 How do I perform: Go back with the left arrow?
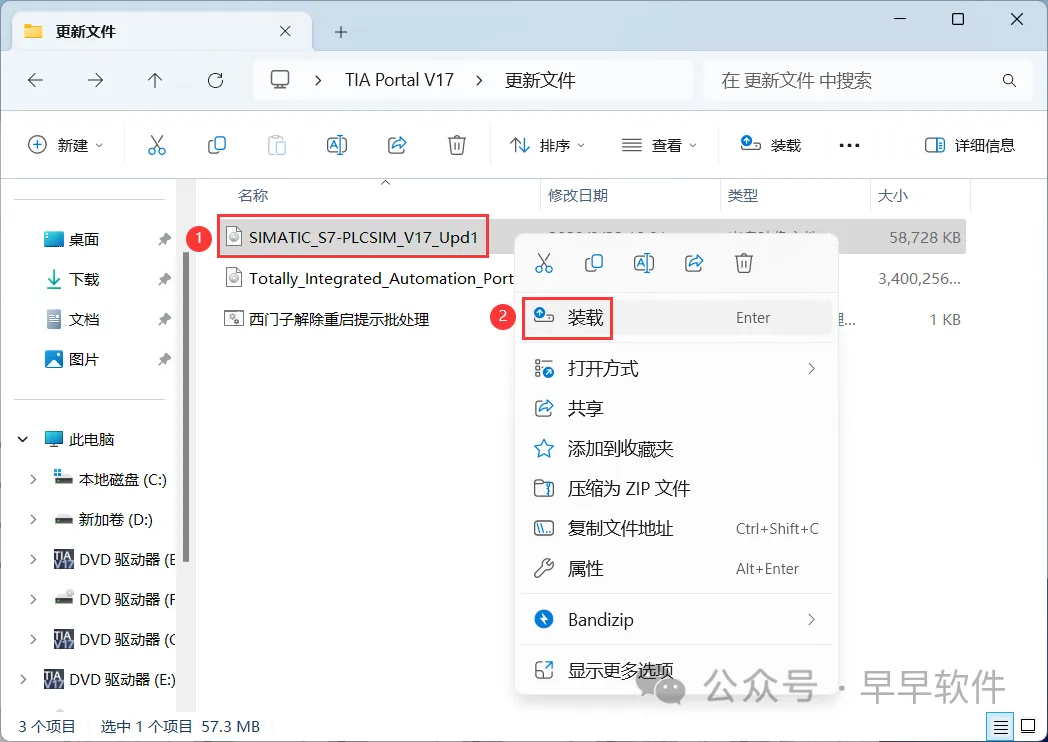click(35, 81)
